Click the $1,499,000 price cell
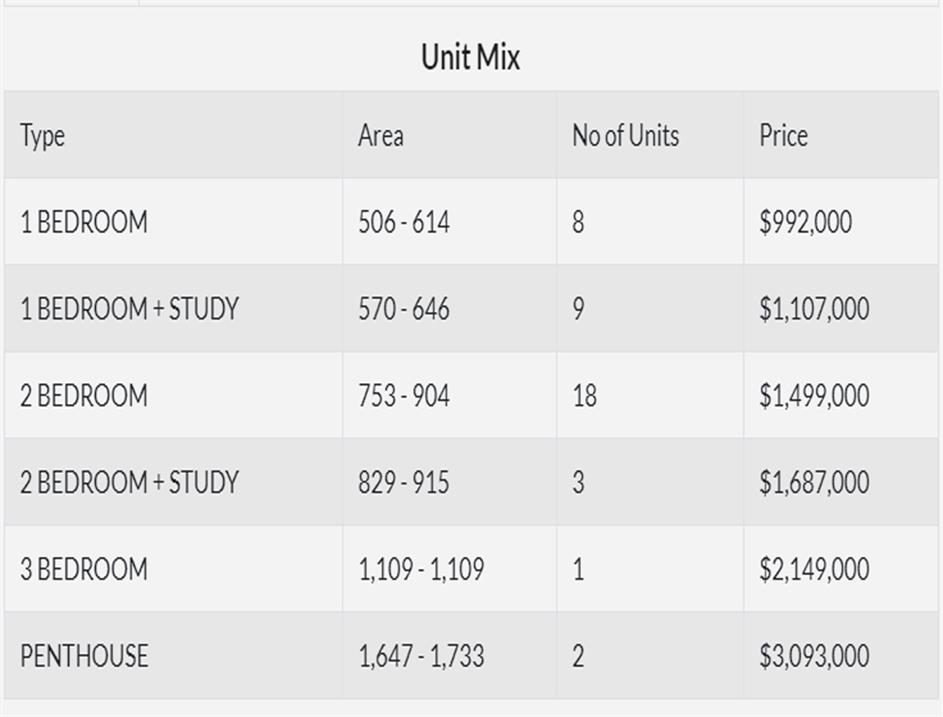This screenshot has width=943, height=717. click(814, 396)
